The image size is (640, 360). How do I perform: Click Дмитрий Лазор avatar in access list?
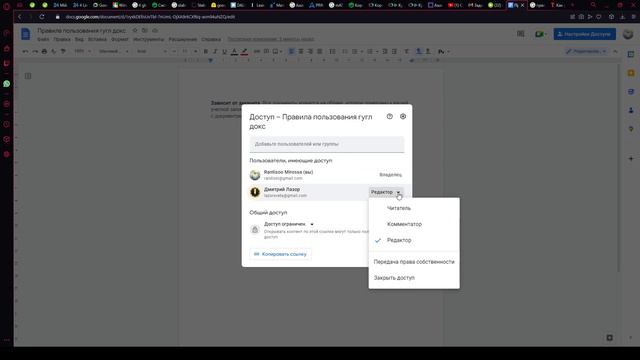255,192
